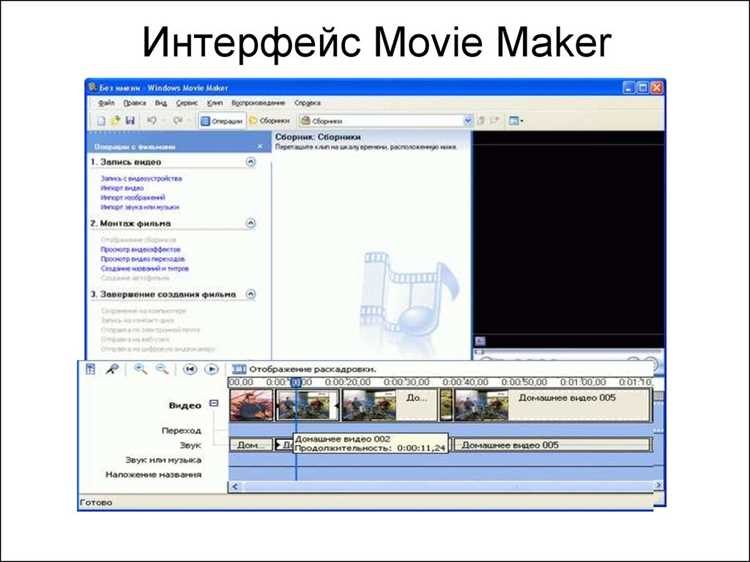Click the Импорт видео link
Viewport: 750px width, 562px height.
click(x=122, y=188)
